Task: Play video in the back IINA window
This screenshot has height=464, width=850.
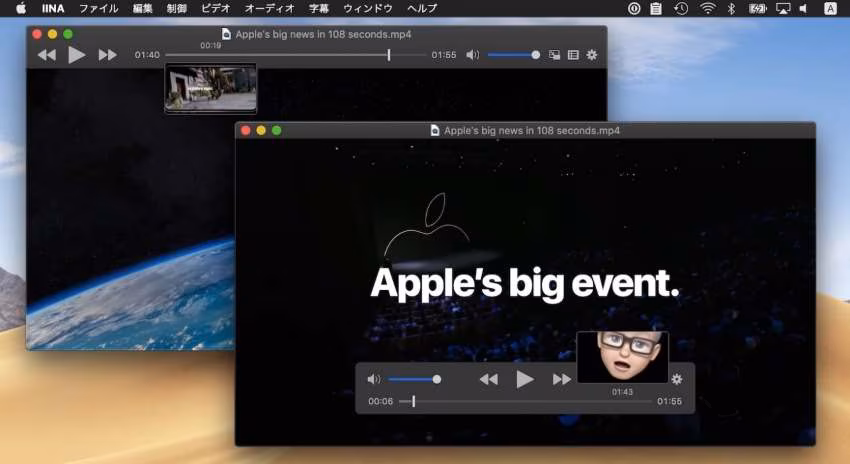Action: (x=76, y=55)
